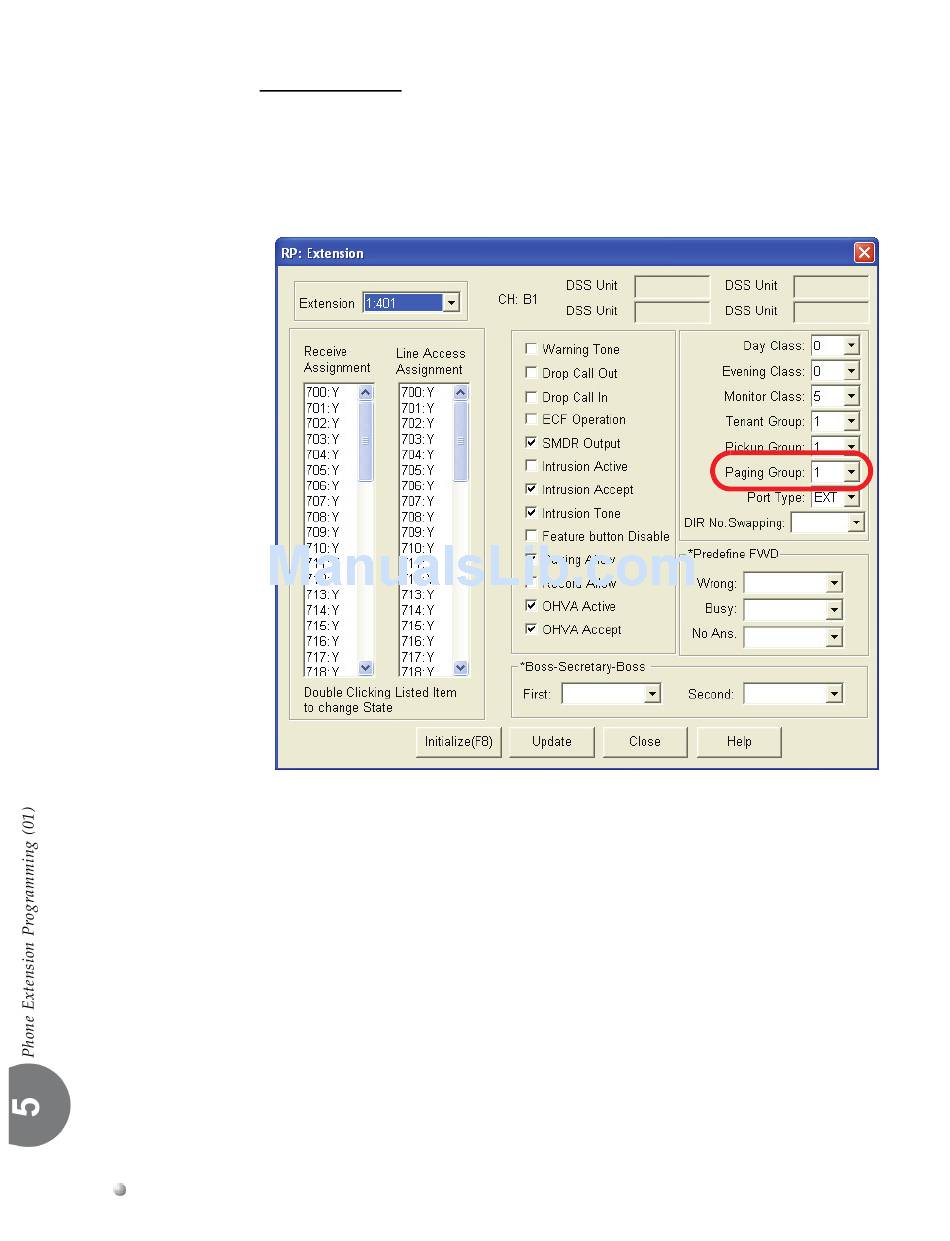Uncheck the OHVA Active option
950x1241 pixels.
pos(532,606)
